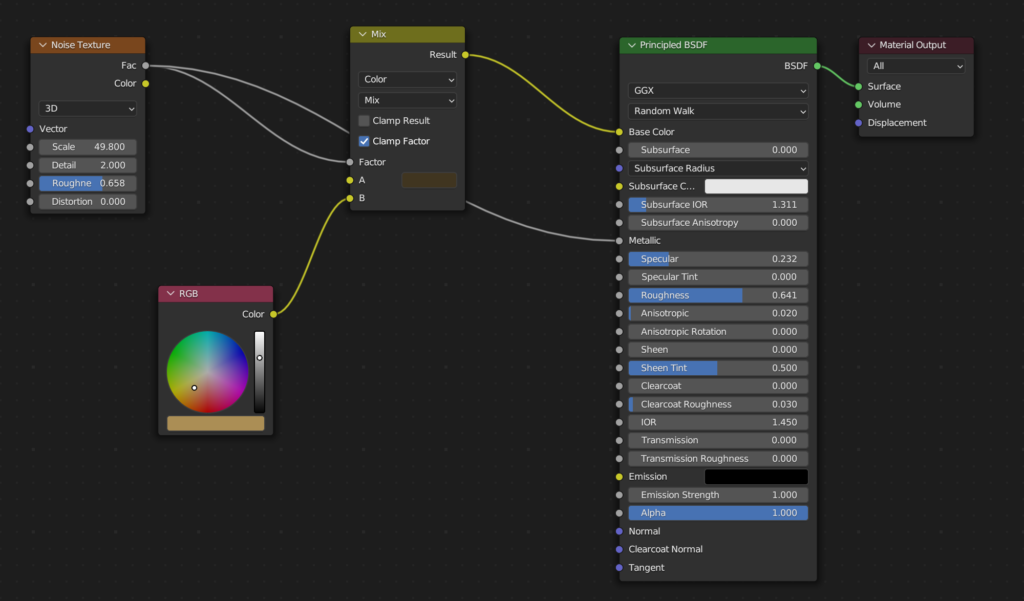This screenshot has width=1024, height=601.
Task: Open the All target dropdown in Material Output
Action: pos(917,66)
